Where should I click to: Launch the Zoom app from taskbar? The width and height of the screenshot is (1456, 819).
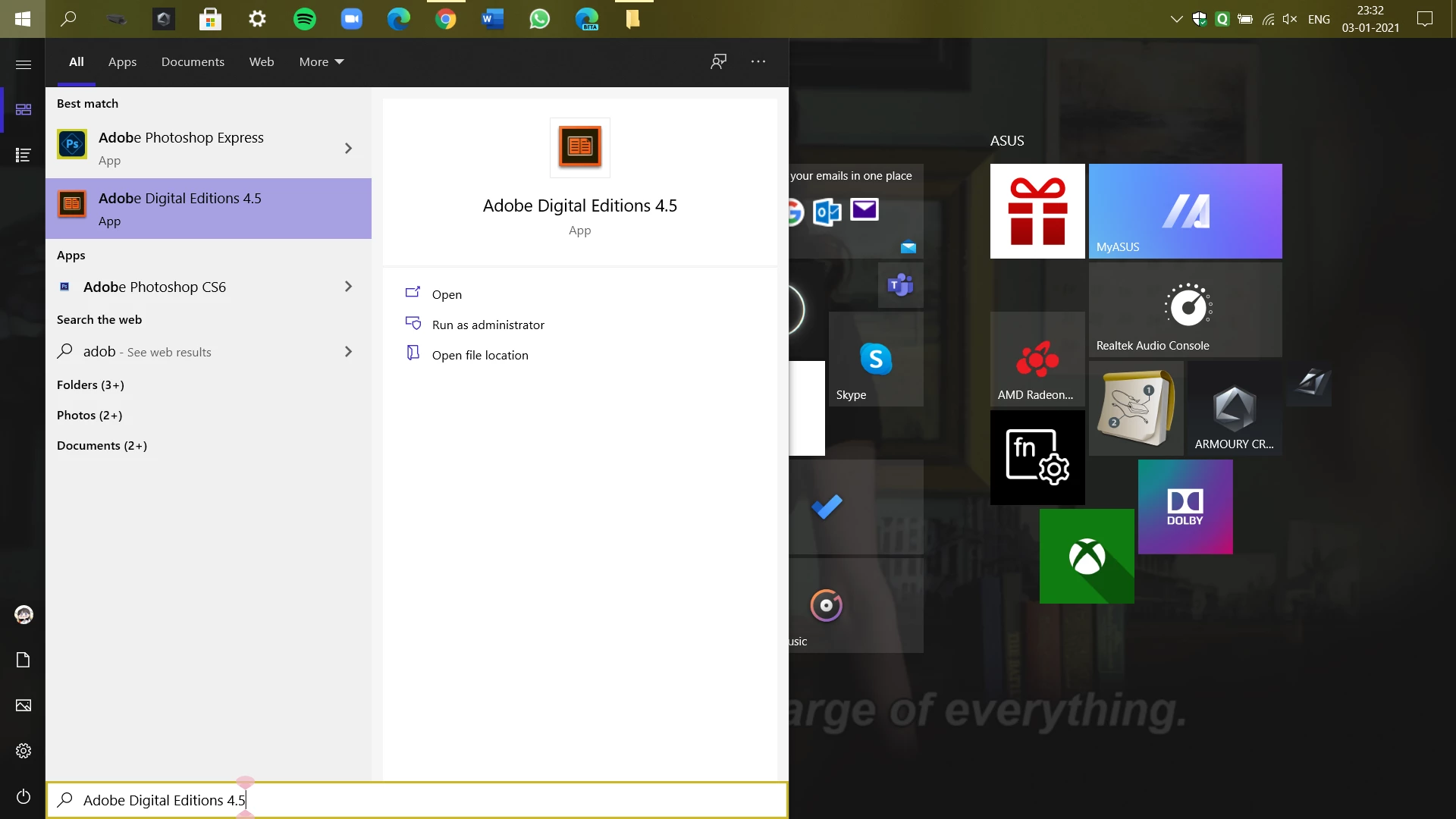click(x=352, y=19)
